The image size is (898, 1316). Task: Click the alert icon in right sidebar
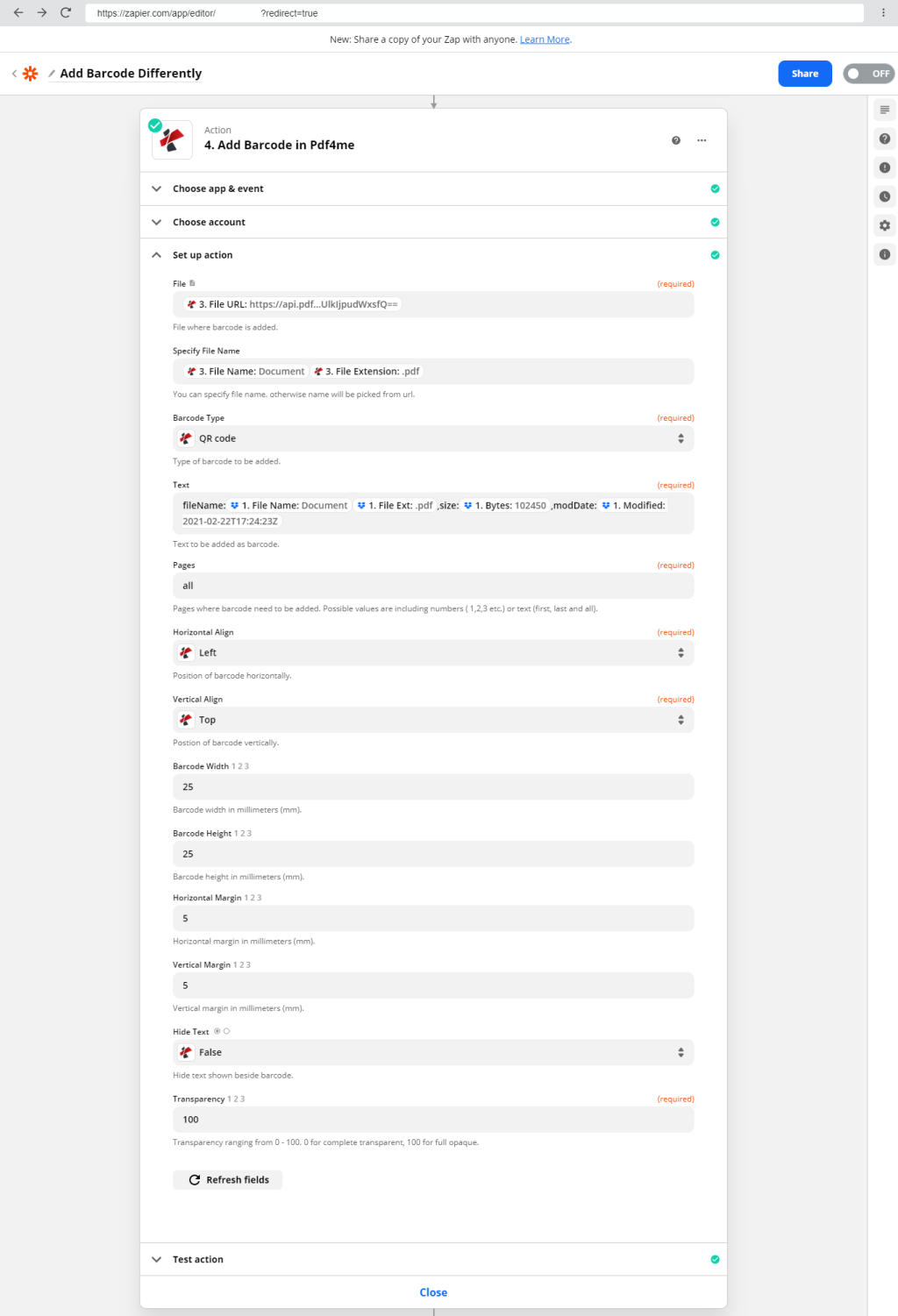tap(885, 167)
